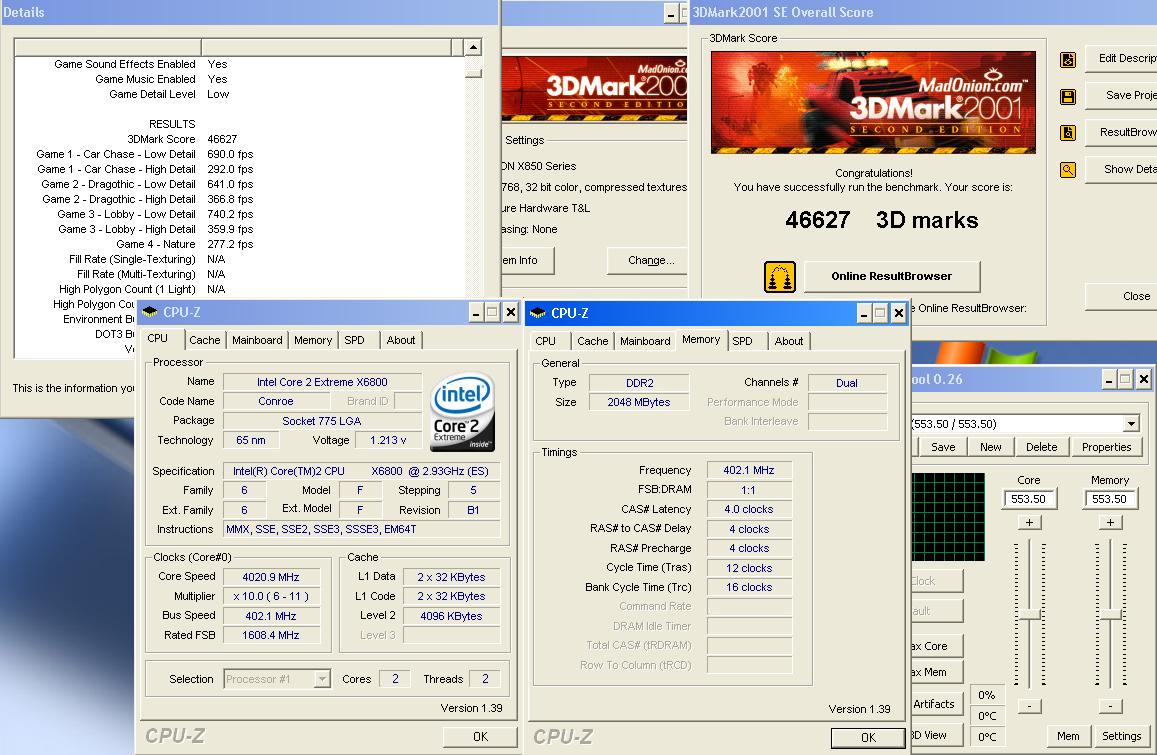
Task: Click the Core Speed 4020.9 MHz value
Action: (271, 577)
